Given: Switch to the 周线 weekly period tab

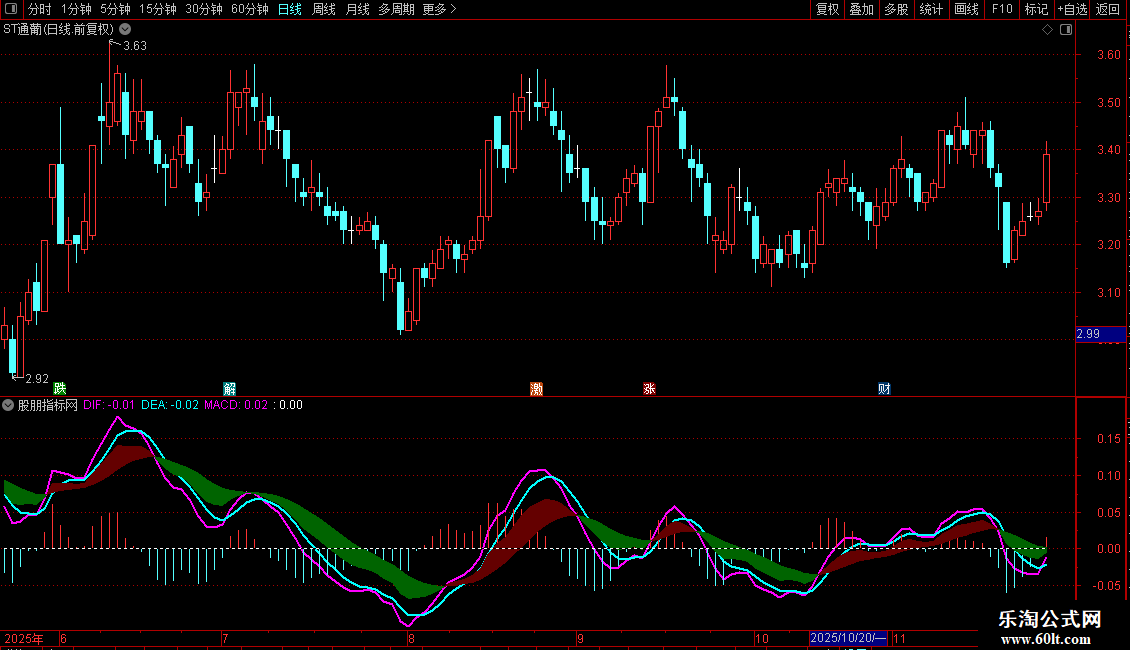Looking at the screenshot, I should pos(324,9).
